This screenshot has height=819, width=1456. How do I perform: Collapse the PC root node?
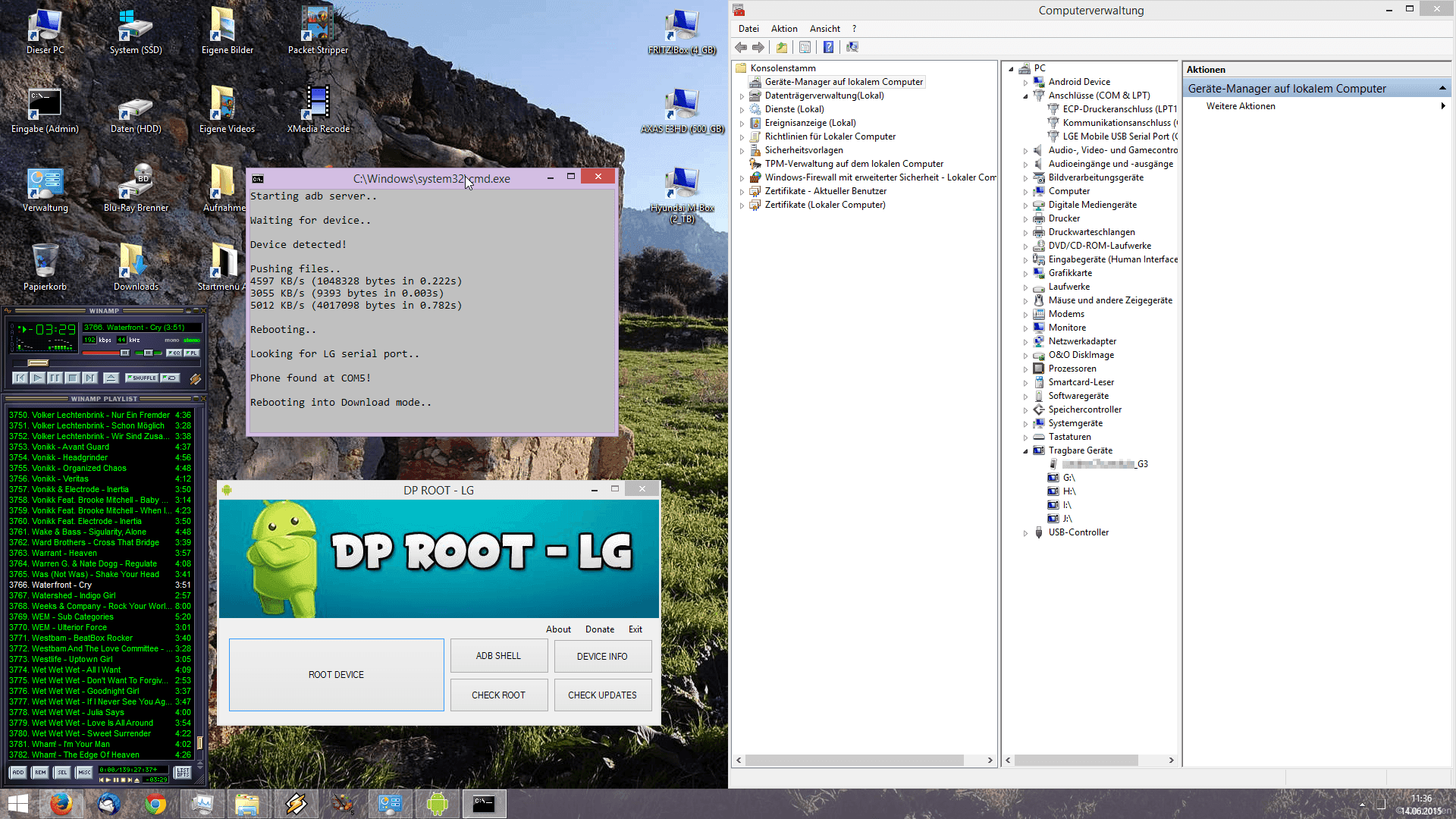coord(1011,69)
